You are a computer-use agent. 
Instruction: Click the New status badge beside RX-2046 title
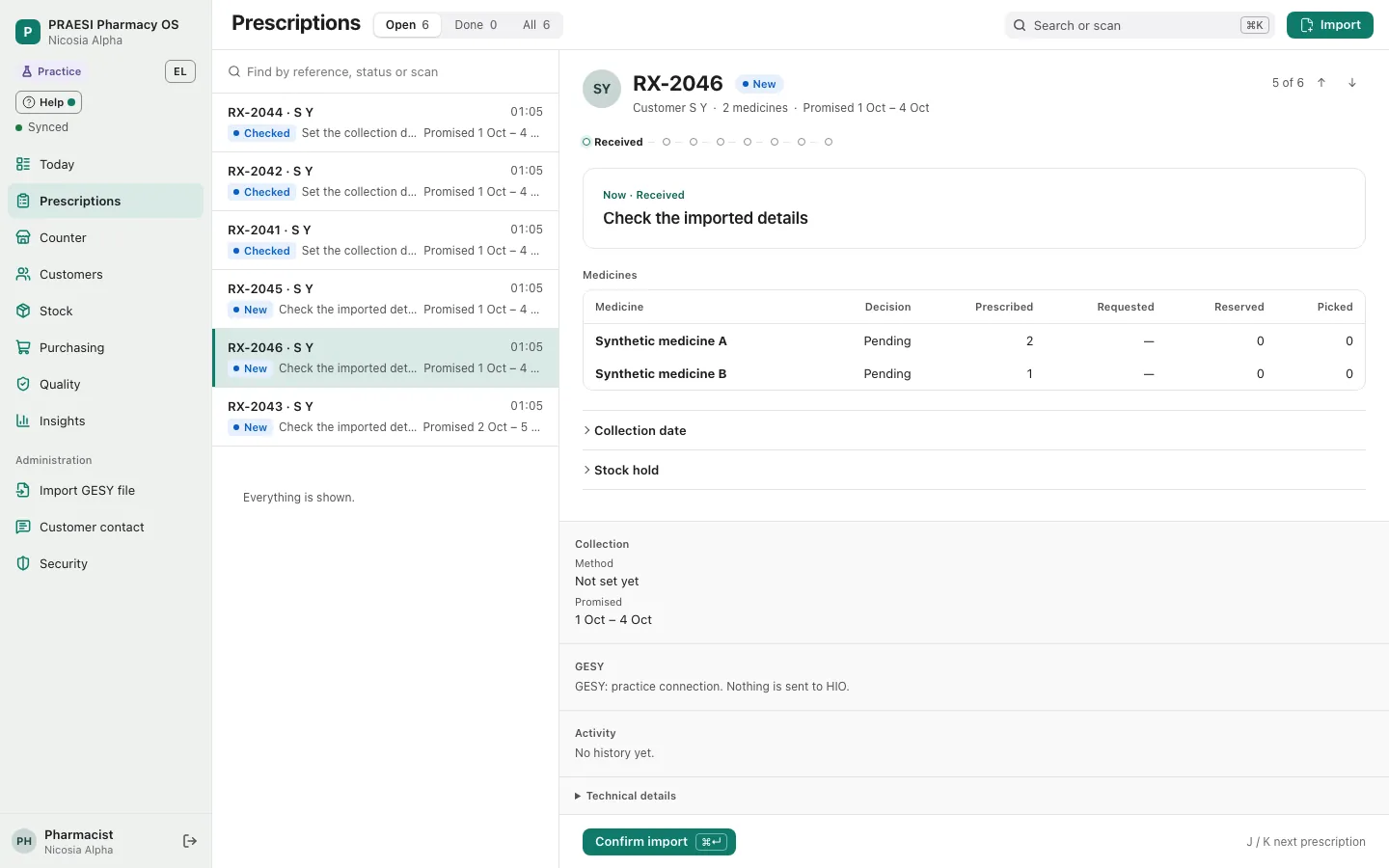(x=759, y=84)
